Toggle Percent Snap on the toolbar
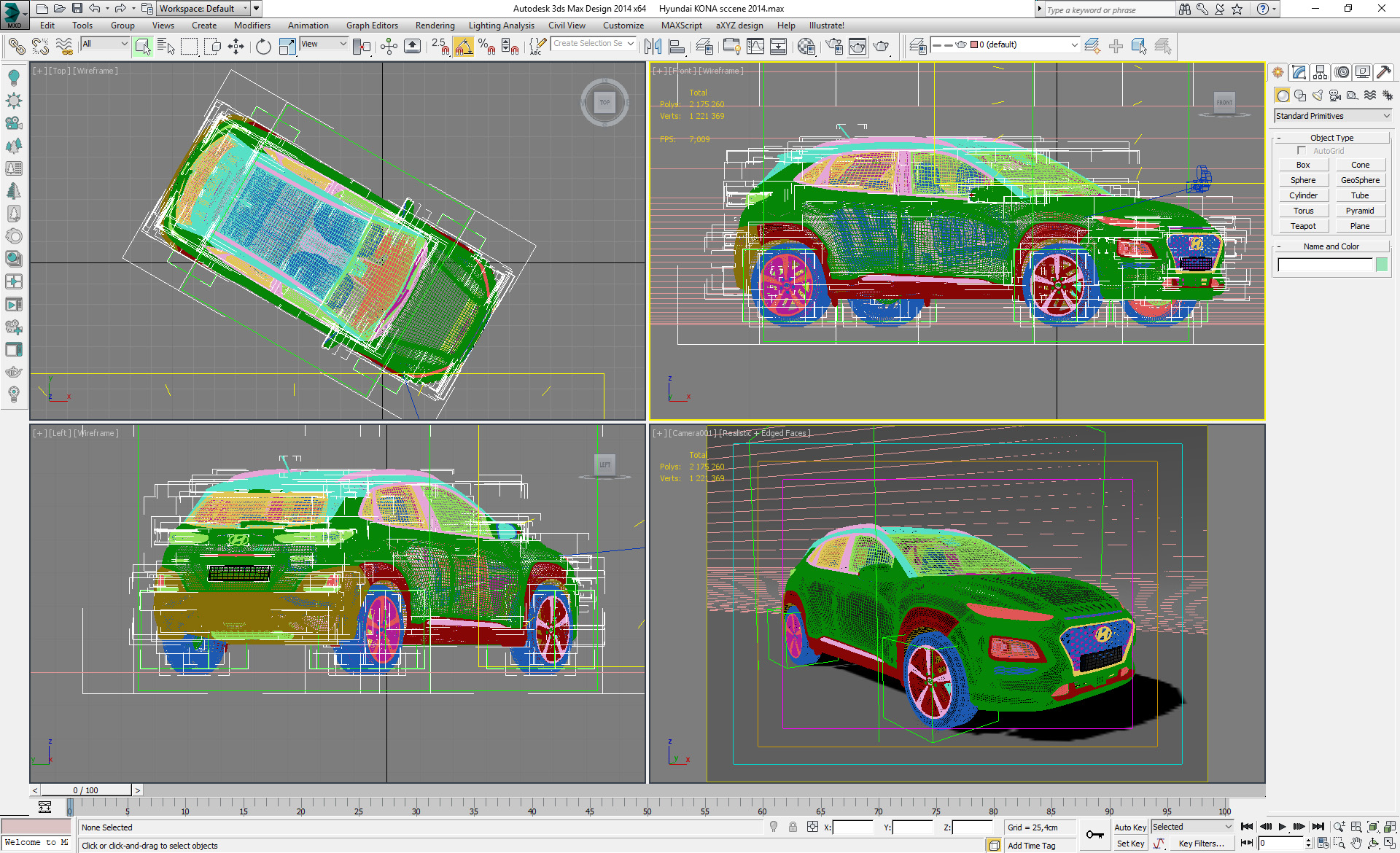 click(487, 47)
